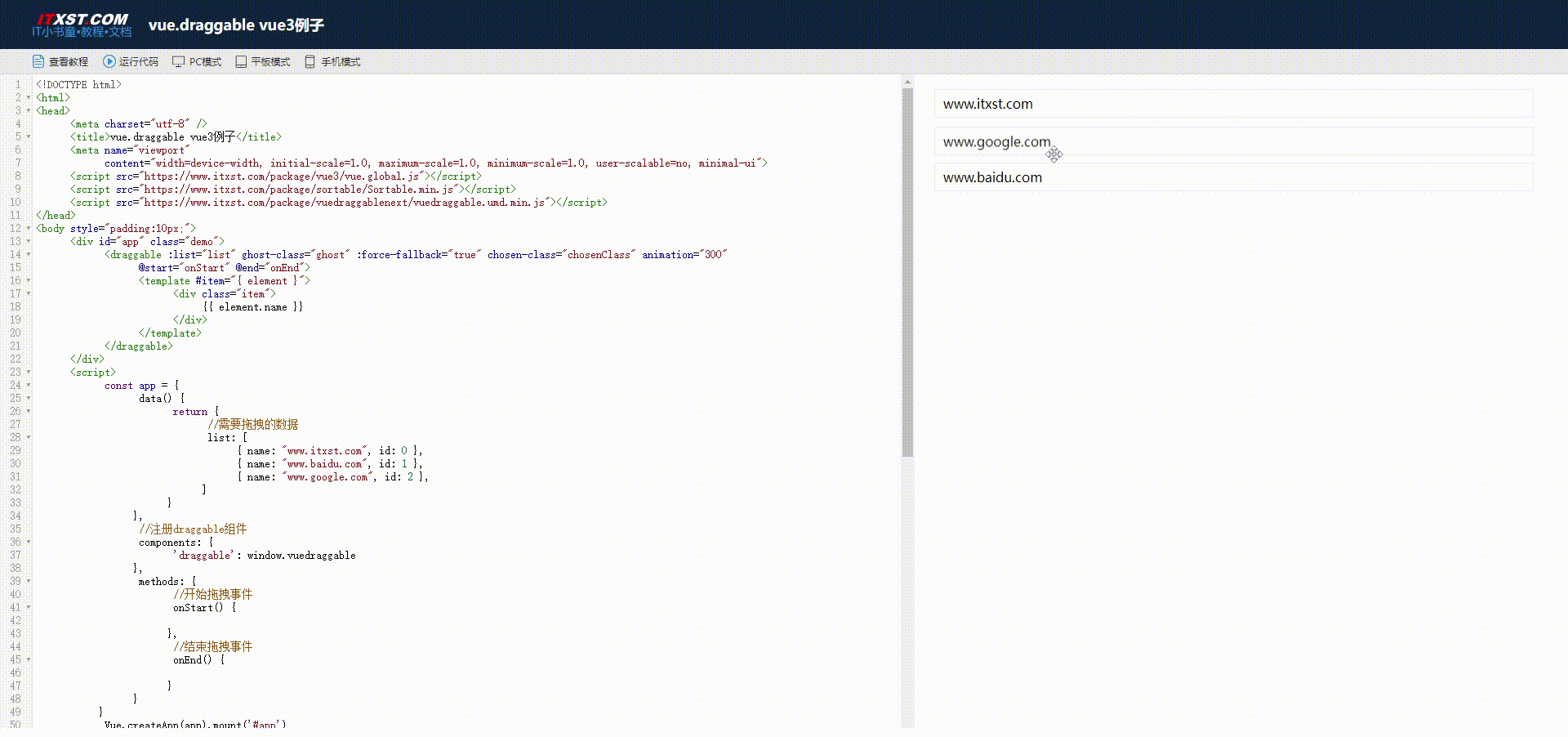Select the 平板模式 tablet icon
The image size is (1568, 737).
(x=241, y=61)
